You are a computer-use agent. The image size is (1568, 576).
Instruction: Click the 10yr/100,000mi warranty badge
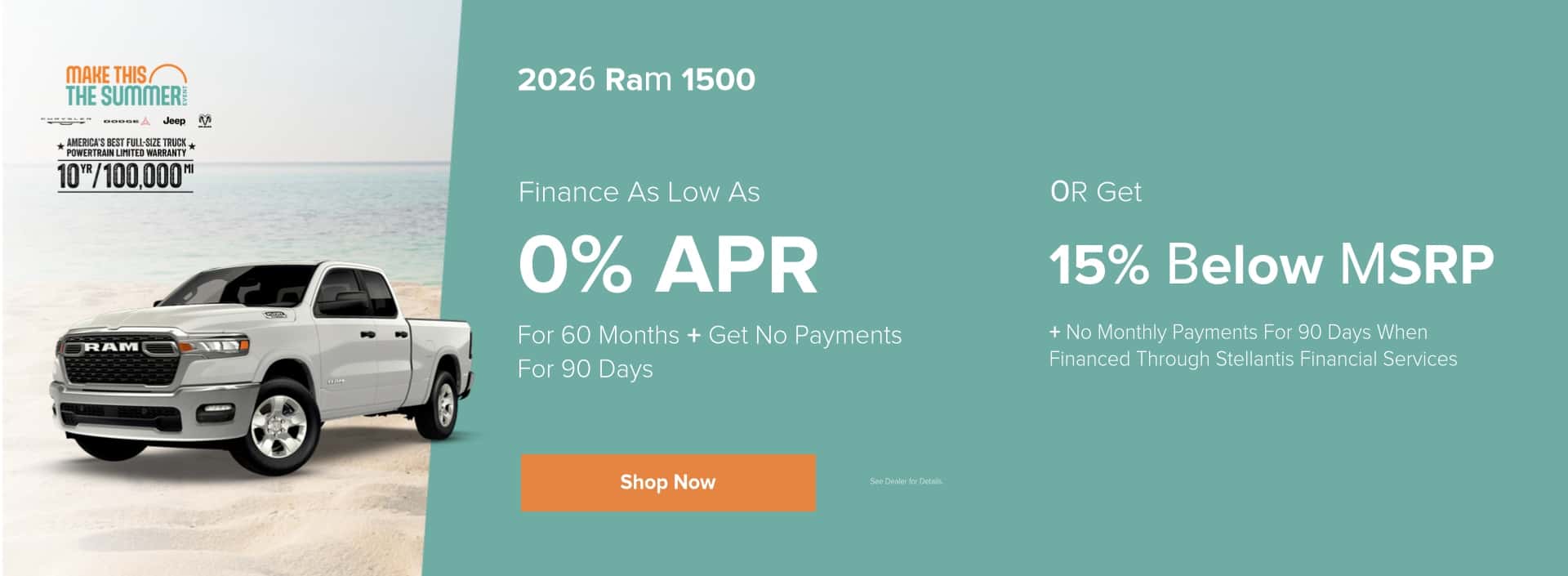pos(126,176)
